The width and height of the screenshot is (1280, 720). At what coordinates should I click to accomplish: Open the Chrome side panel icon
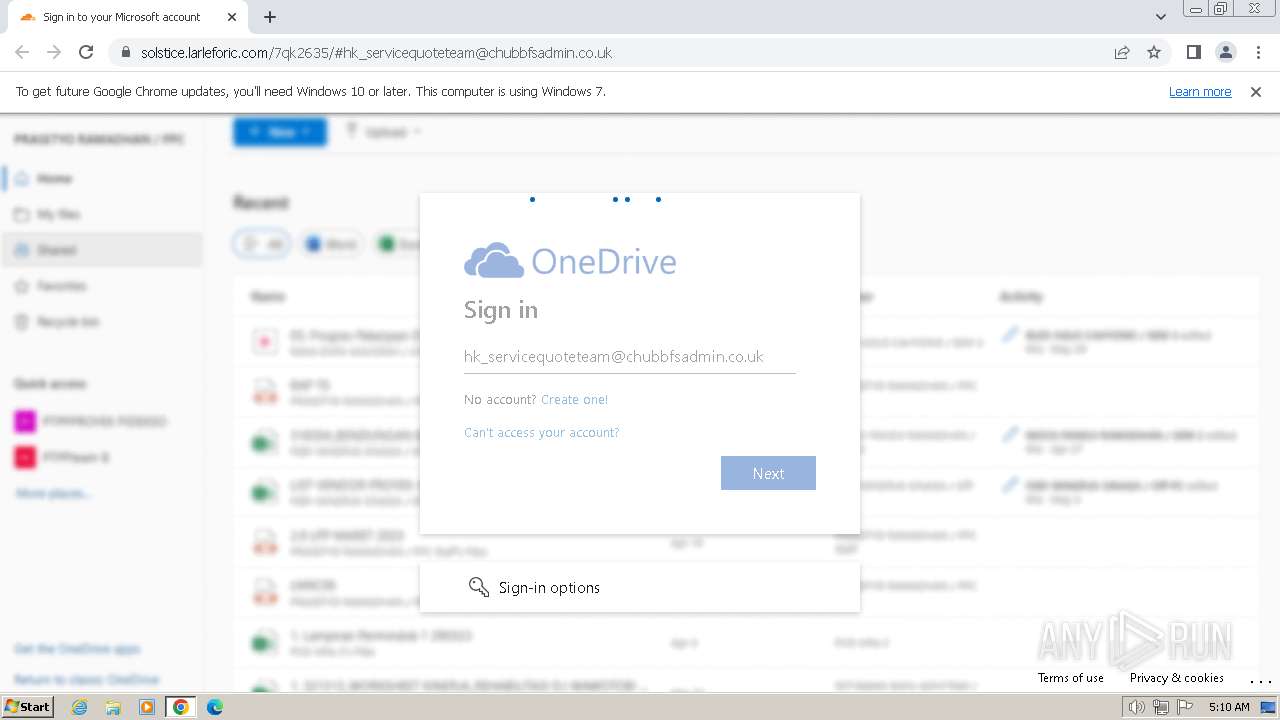coord(1193,52)
